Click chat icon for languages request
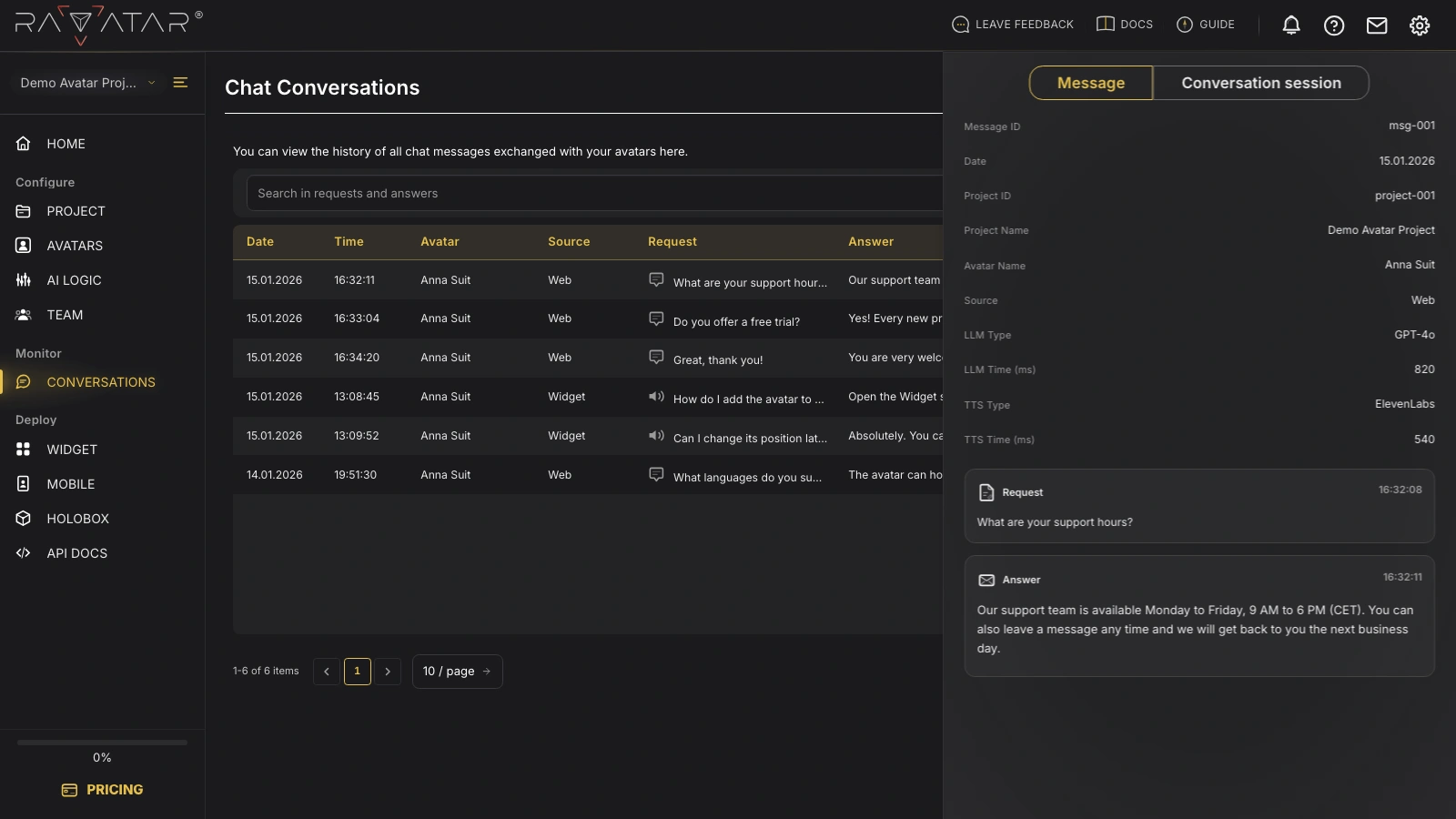 click(656, 474)
